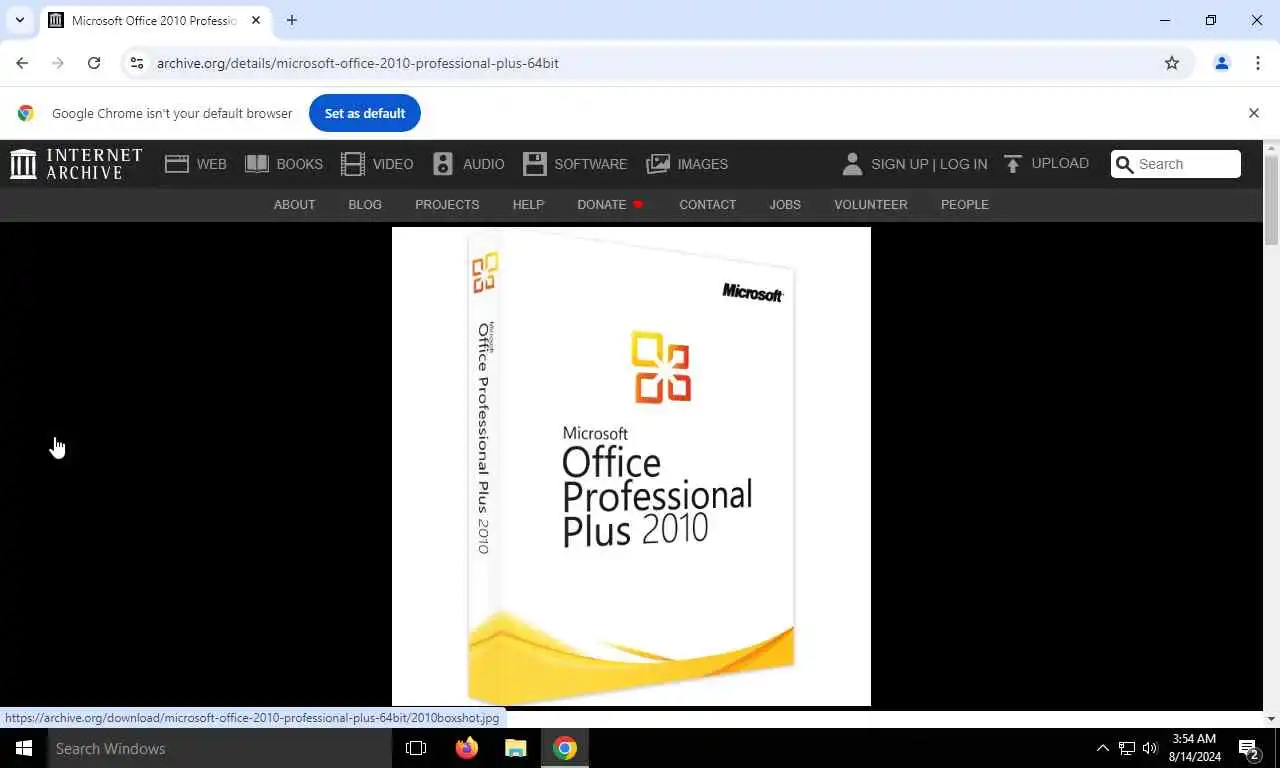Screen dimensions: 1280x768
Task: Open the DONATE menu item
Action: [x=610, y=204]
